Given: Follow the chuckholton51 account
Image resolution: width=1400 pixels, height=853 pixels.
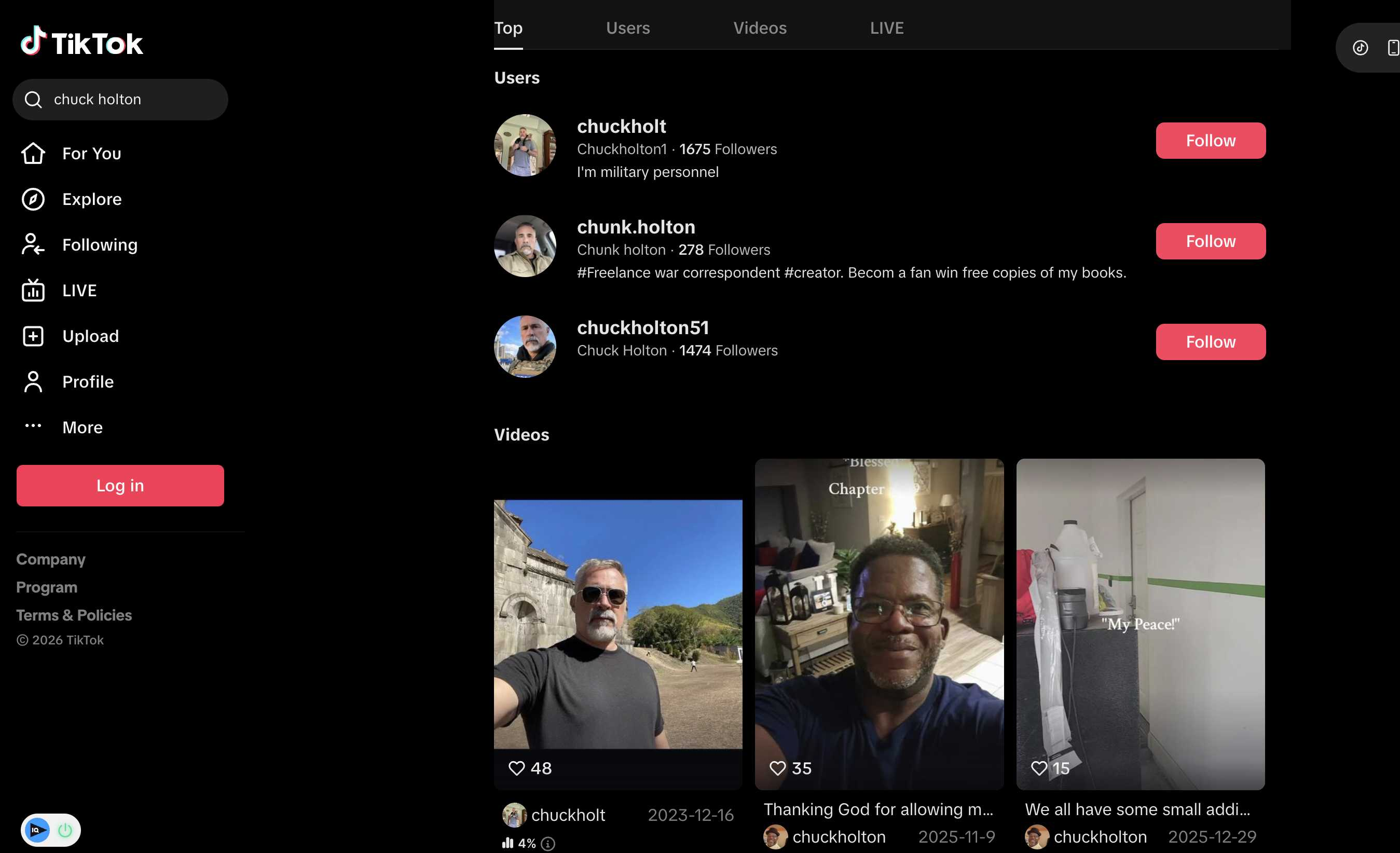Looking at the screenshot, I should coord(1210,341).
